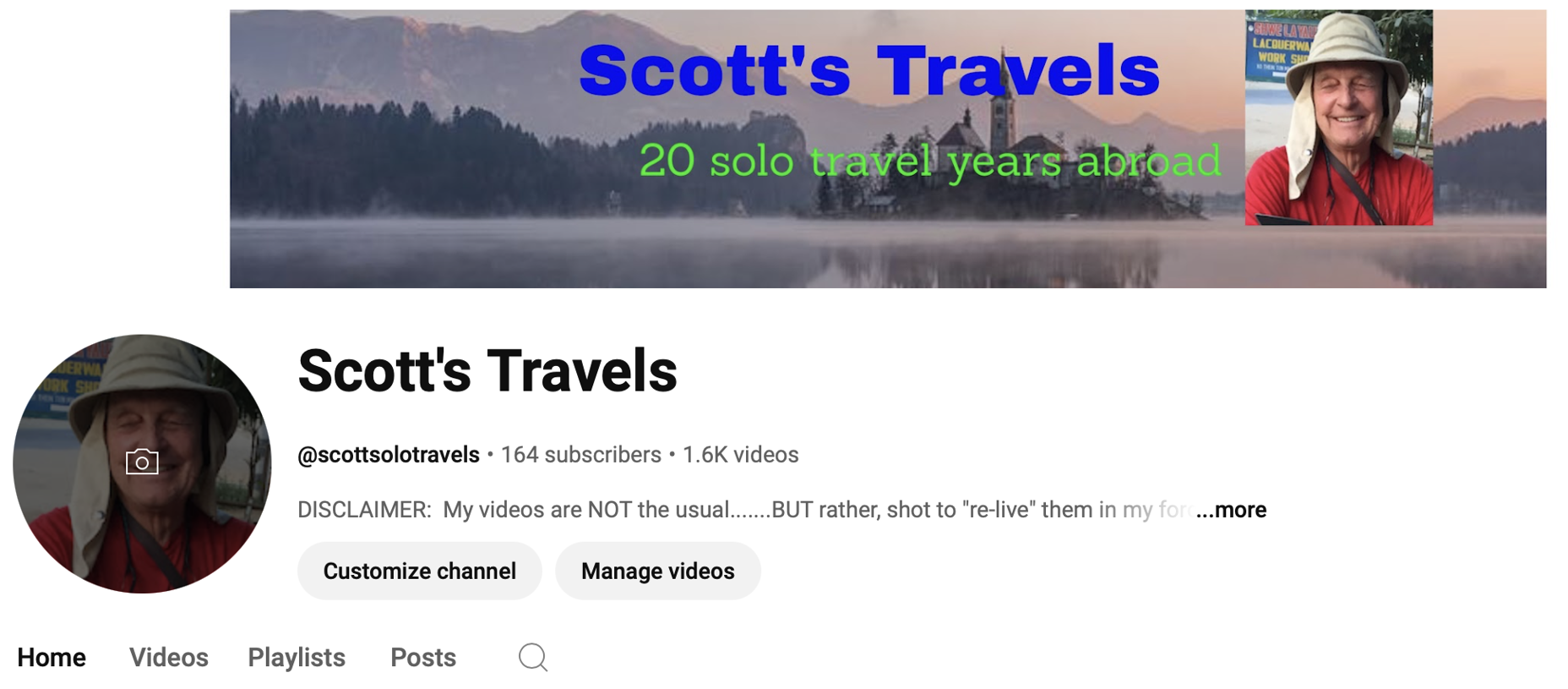Open the channel search magnifier icon
Image resolution: width=1568 pixels, height=689 pixels.
point(533,657)
